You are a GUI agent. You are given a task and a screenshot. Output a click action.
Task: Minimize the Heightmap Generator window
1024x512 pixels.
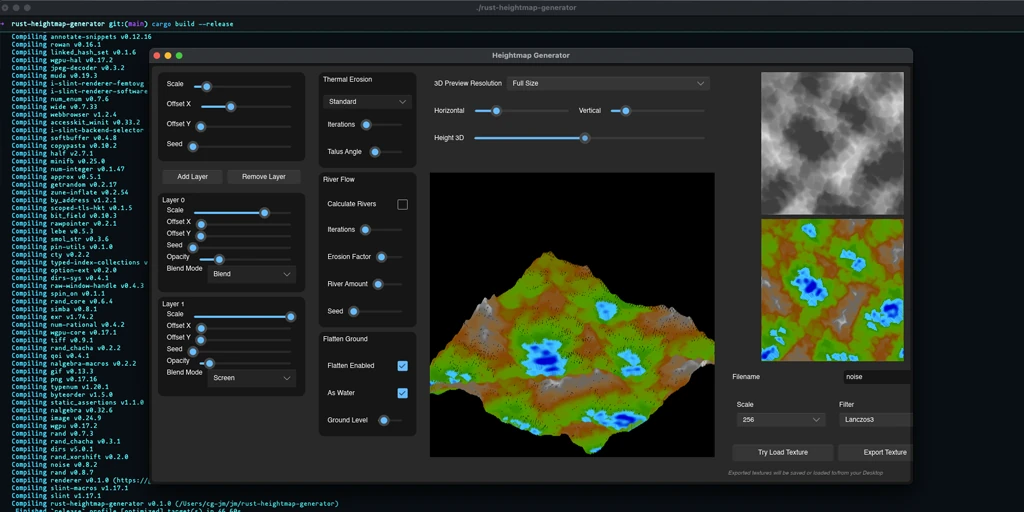pos(168,56)
